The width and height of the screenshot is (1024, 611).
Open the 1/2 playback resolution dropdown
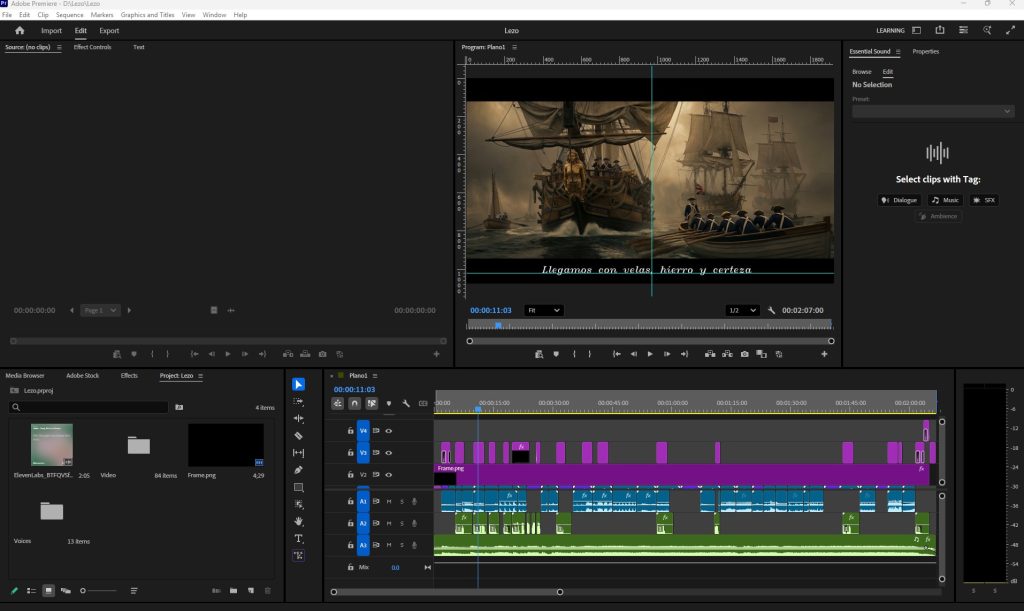tap(742, 311)
